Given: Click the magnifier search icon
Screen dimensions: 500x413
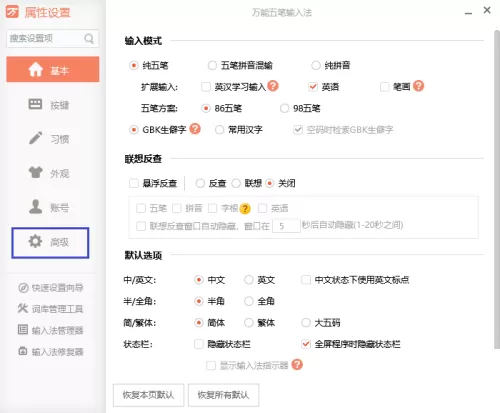Looking at the screenshot, I should tap(89, 39).
